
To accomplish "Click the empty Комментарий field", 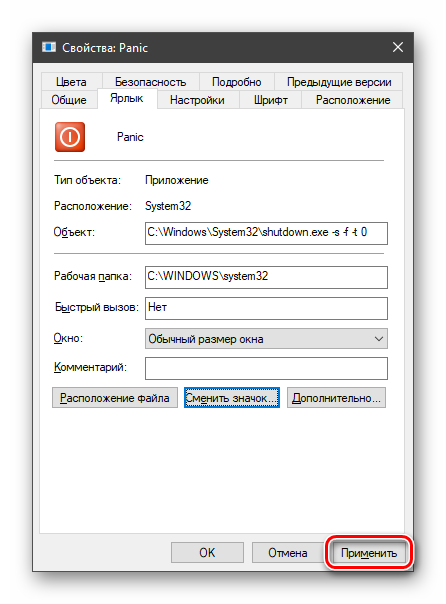I will [266, 368].
